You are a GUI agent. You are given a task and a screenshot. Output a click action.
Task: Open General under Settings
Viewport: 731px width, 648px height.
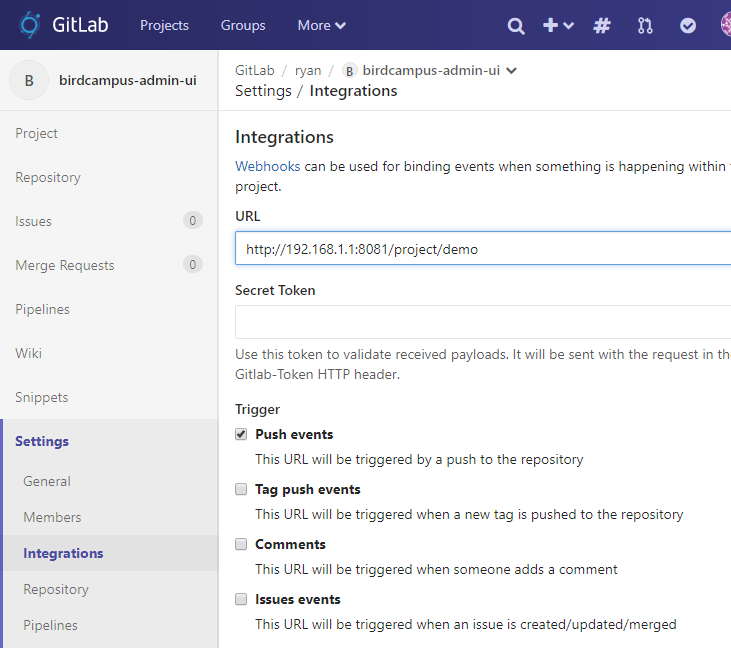point(47,481)
